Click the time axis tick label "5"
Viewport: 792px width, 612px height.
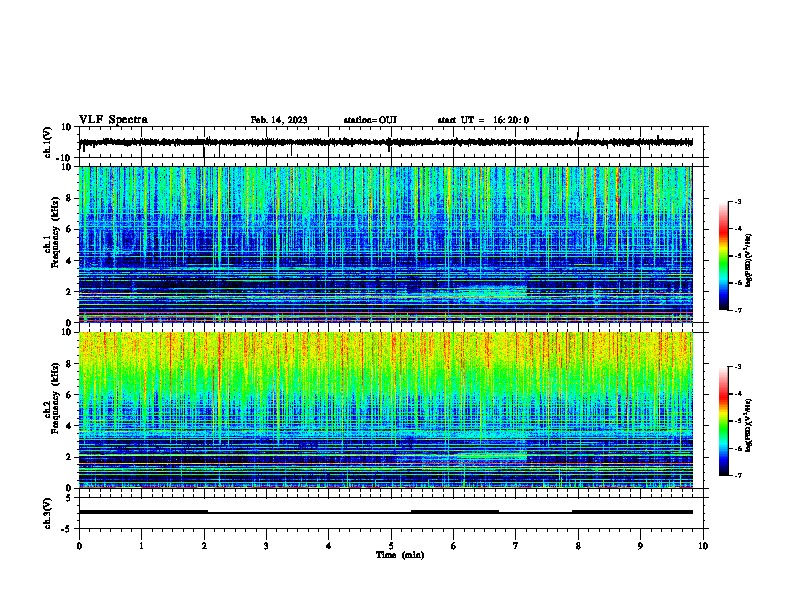[391, 546]
